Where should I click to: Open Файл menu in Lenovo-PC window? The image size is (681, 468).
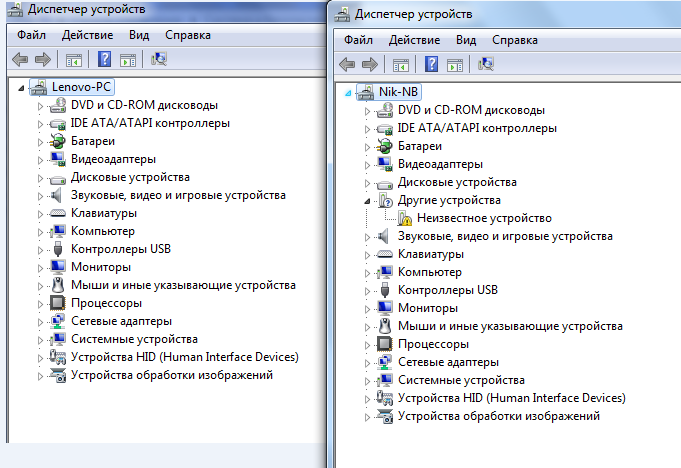tap(31, 35)
